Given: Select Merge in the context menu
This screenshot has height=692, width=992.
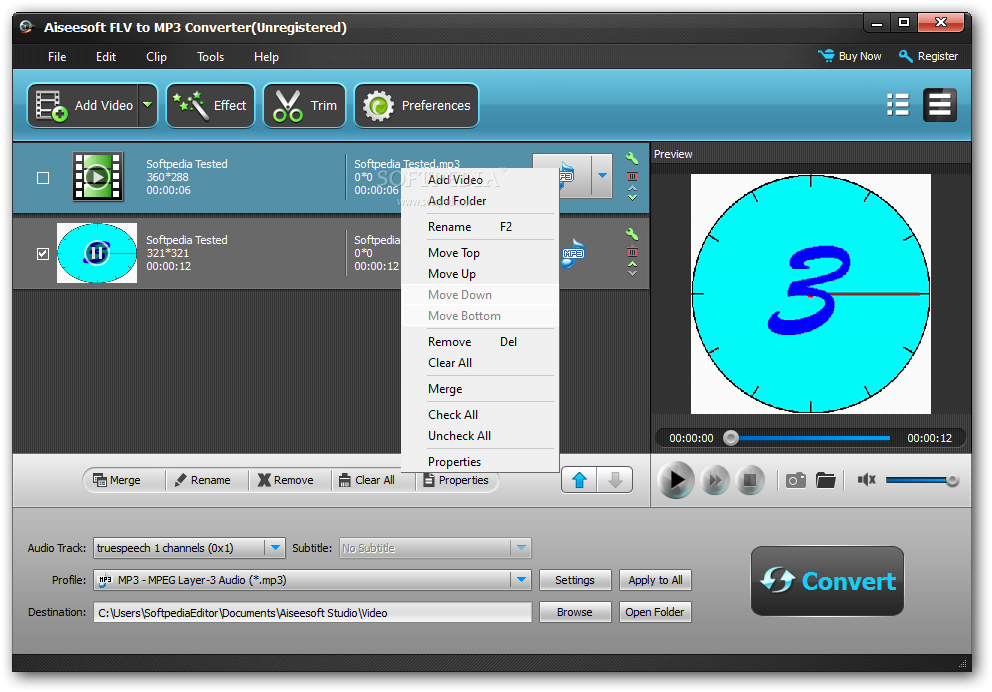Looking at the screenshot, I should click(480, 388).
